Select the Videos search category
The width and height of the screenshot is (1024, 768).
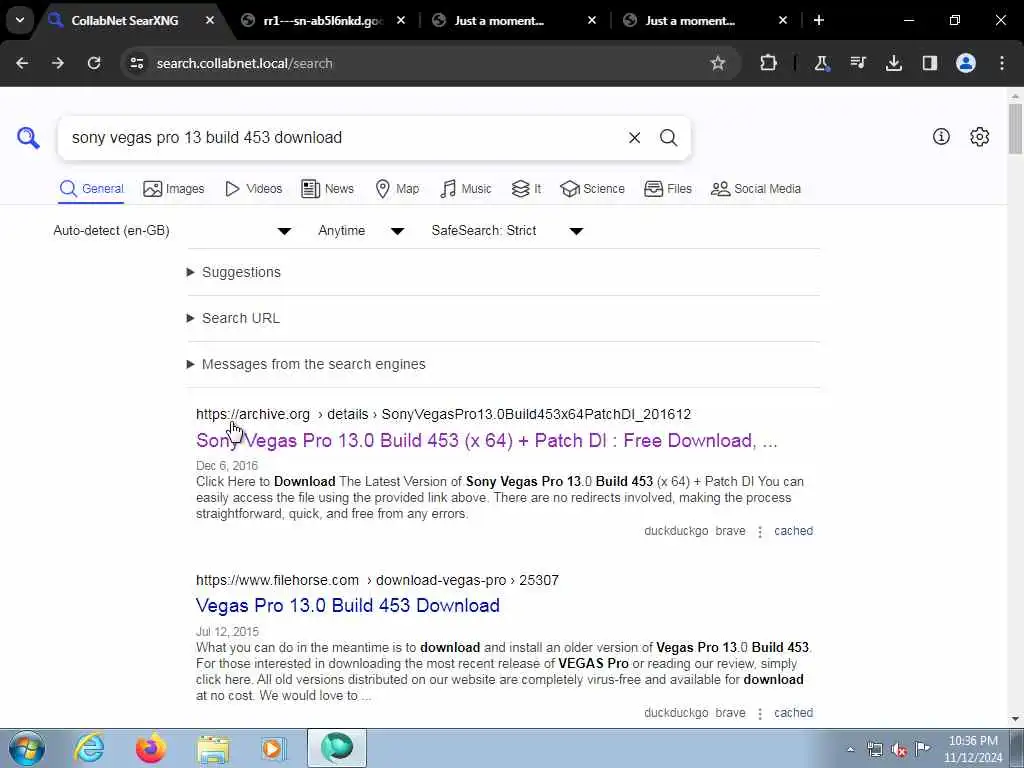(253, 189)
